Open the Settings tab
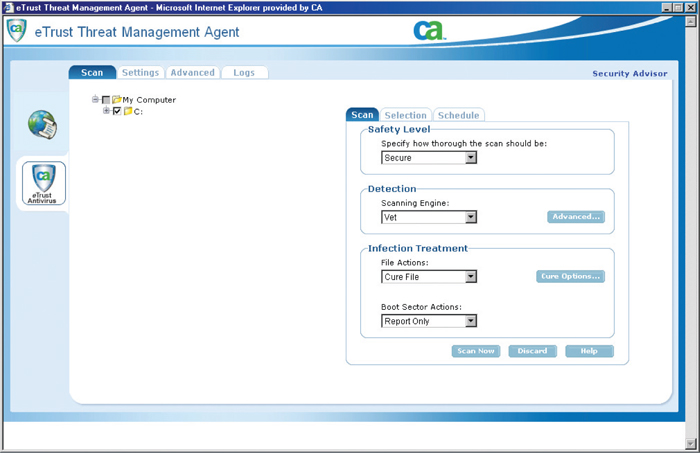The image size is (700, 453). click(141, 72)
